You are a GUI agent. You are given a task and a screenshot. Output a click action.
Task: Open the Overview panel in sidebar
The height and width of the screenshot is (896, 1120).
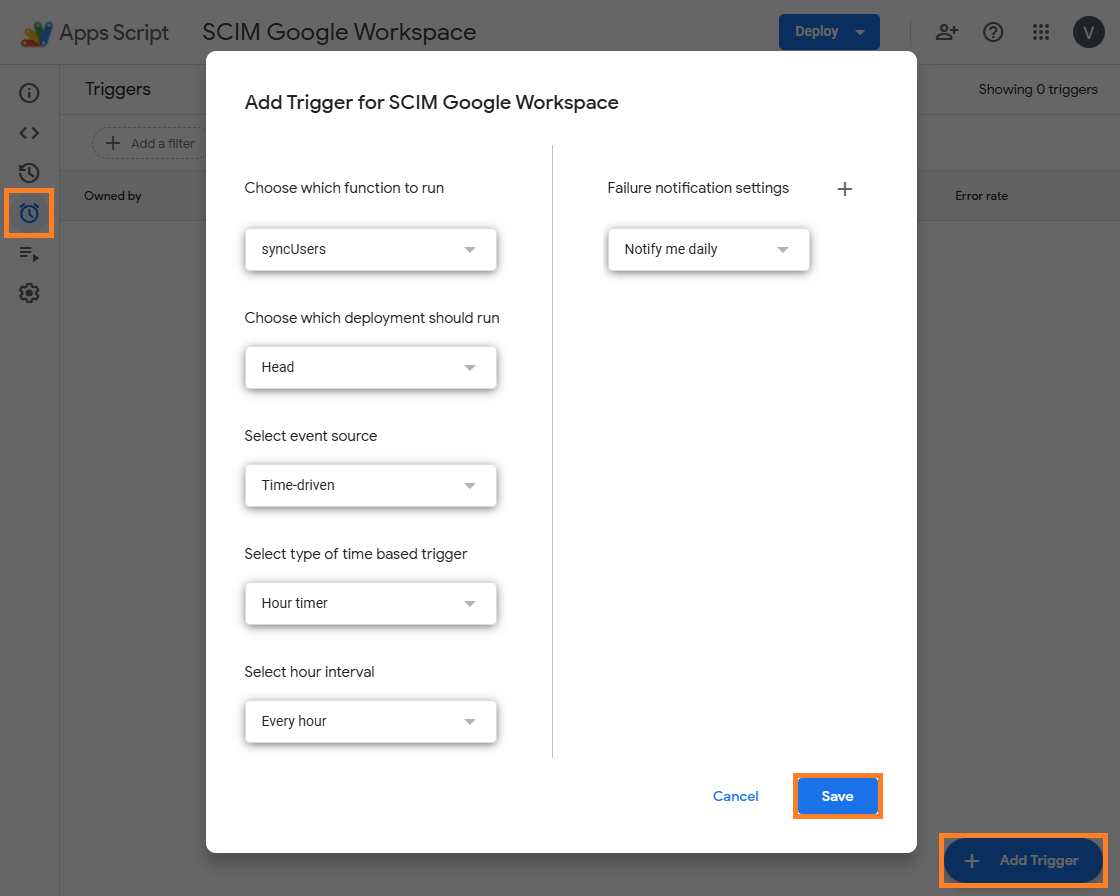28,92
